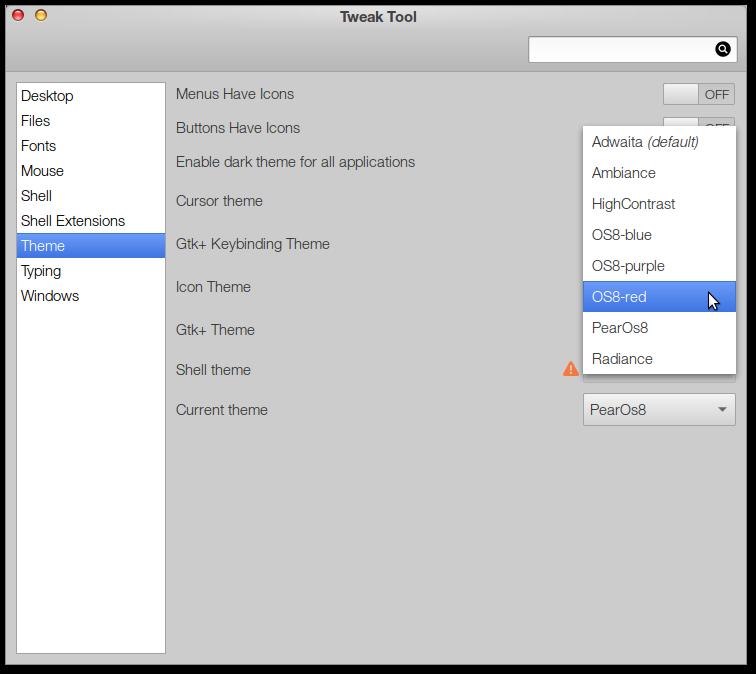The image size is (756, 674).
Task: Click the yellow minimize window button
Action: (x=41, y=15)
